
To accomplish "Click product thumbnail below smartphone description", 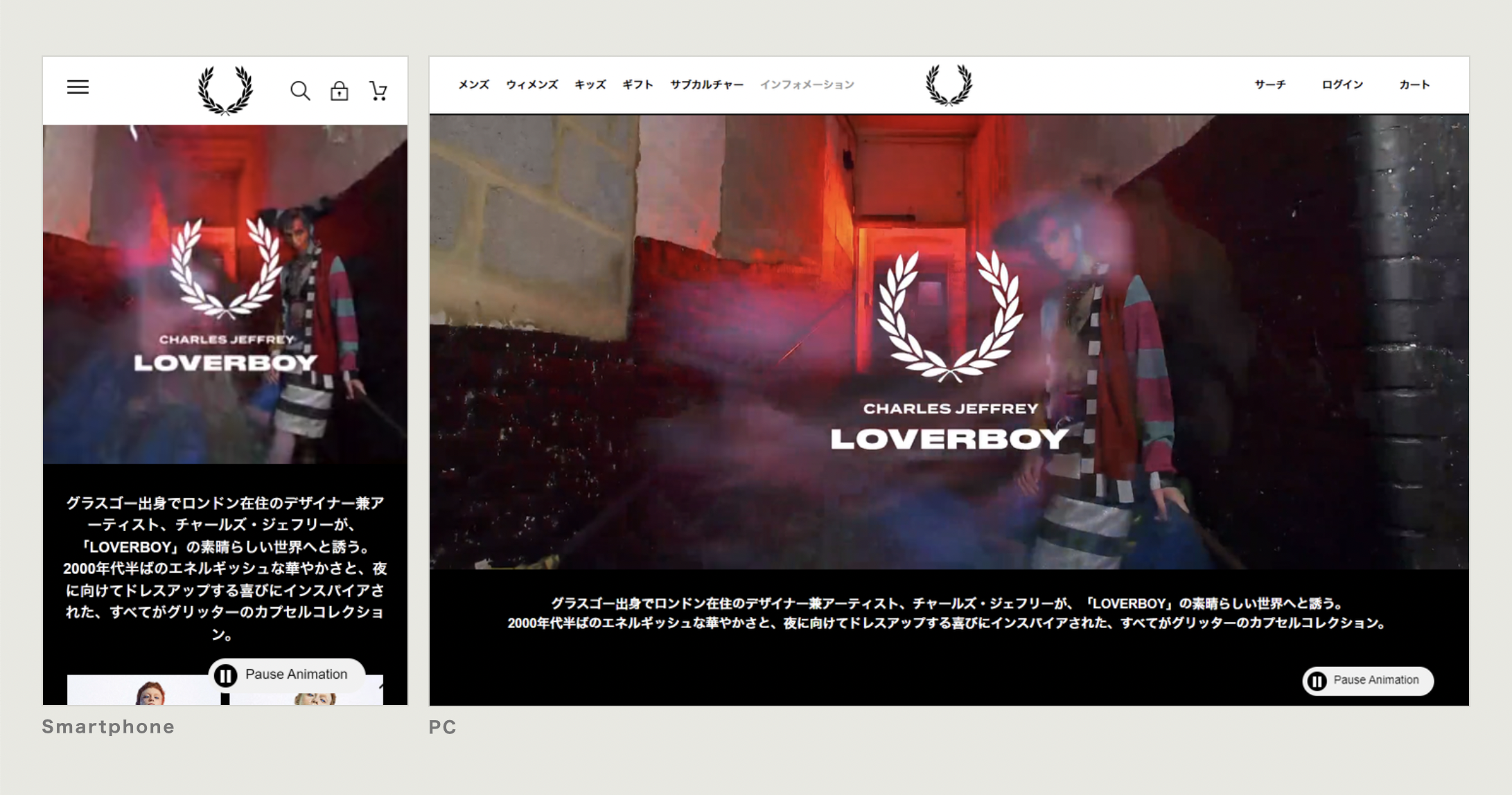I will [146, 691].
